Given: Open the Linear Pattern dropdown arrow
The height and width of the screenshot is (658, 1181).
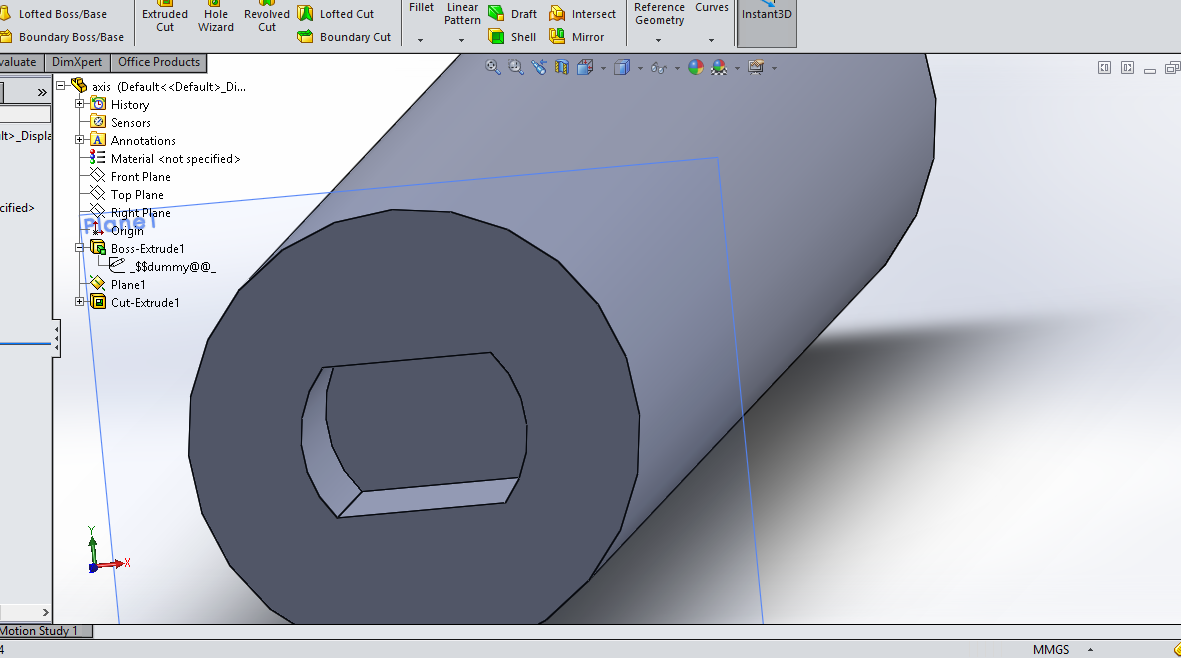Looking at the screenshot, I should tap(462, 40).
